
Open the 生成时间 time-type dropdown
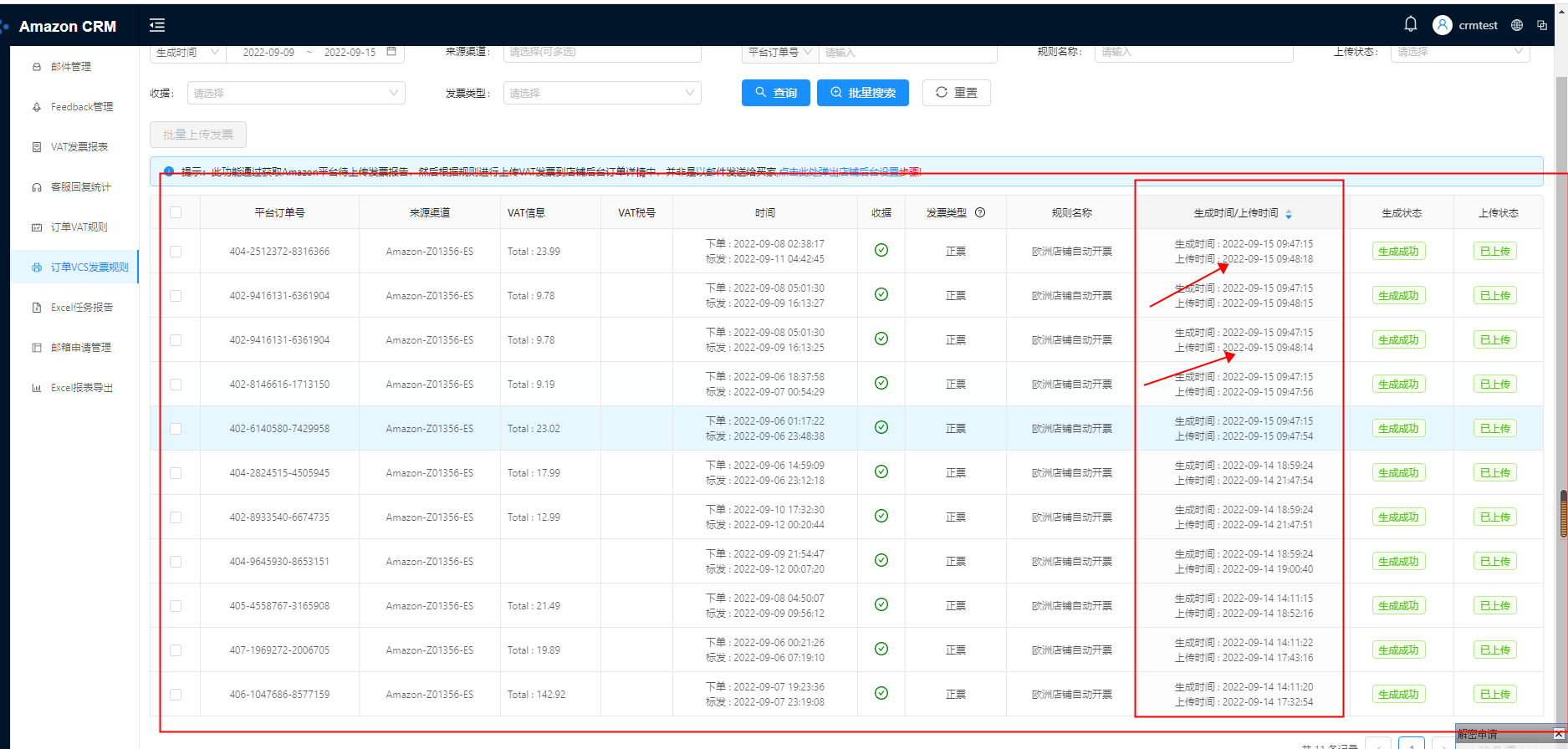pos(188,52)
